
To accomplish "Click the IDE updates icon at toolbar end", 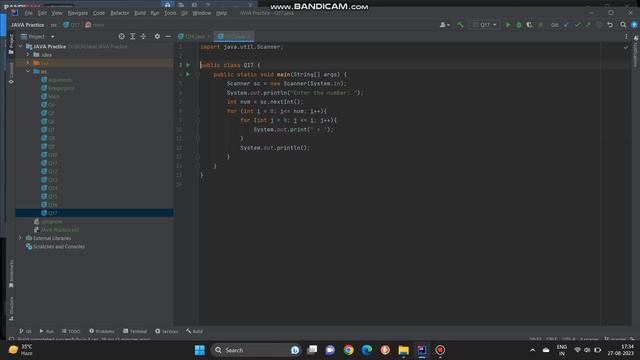I will [634, 25].
